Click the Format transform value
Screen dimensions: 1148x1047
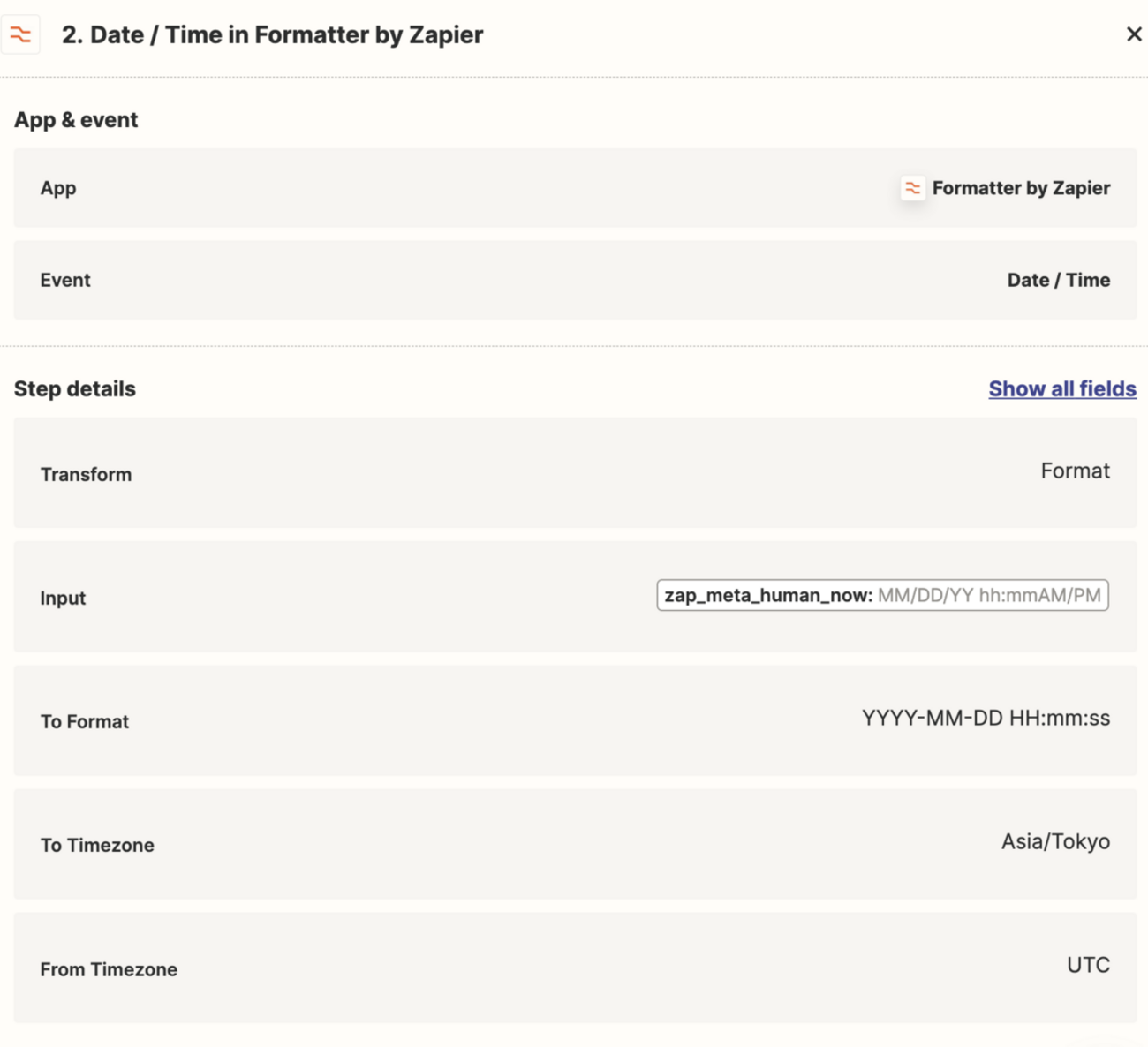coord(1075,471)
